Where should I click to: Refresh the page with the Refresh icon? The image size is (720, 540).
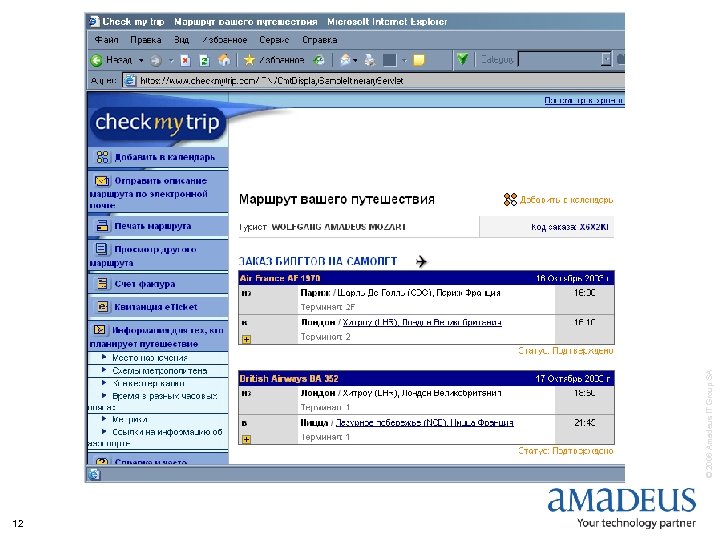pos(204,60)
